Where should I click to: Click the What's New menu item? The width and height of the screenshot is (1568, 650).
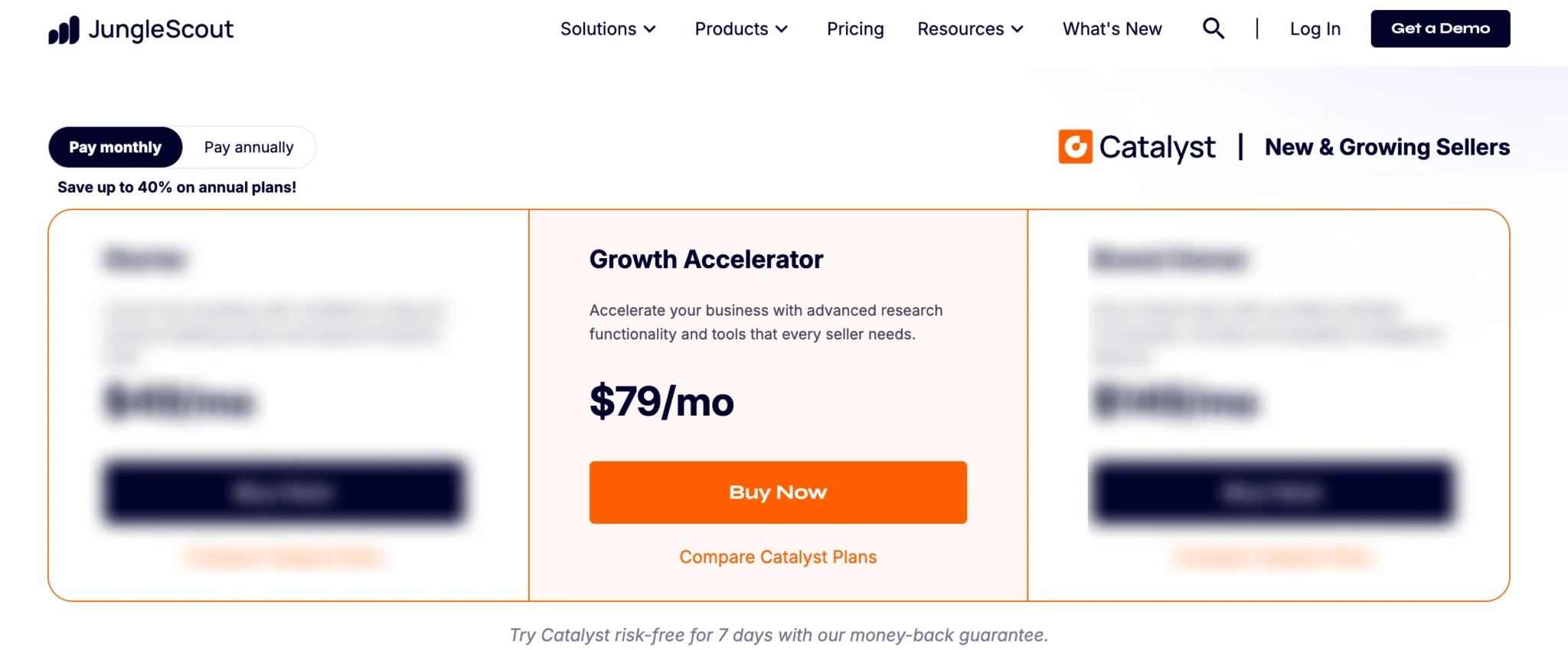pos(1112,28)
